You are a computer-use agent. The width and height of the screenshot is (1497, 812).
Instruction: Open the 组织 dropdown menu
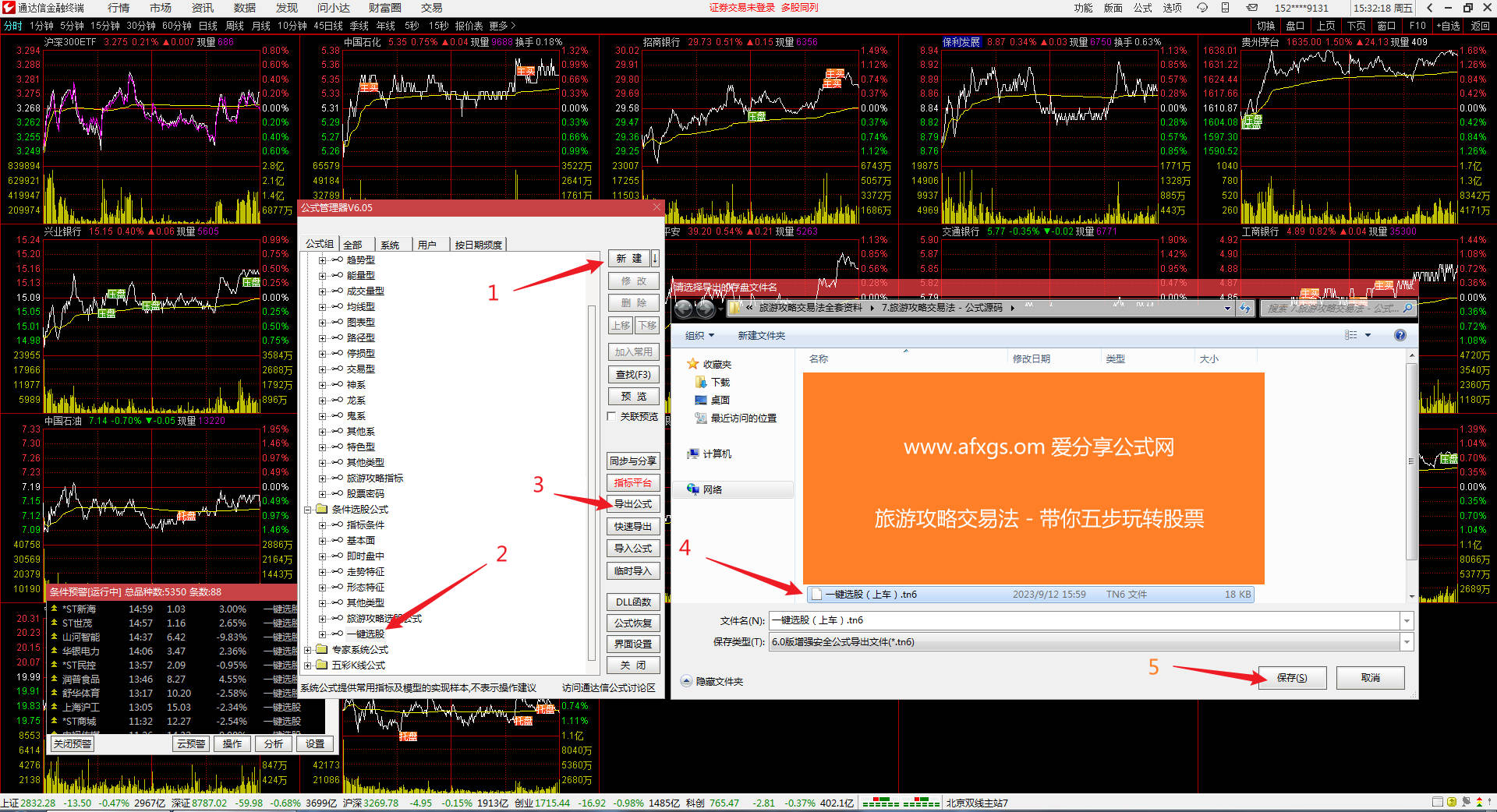coord(699,336)
